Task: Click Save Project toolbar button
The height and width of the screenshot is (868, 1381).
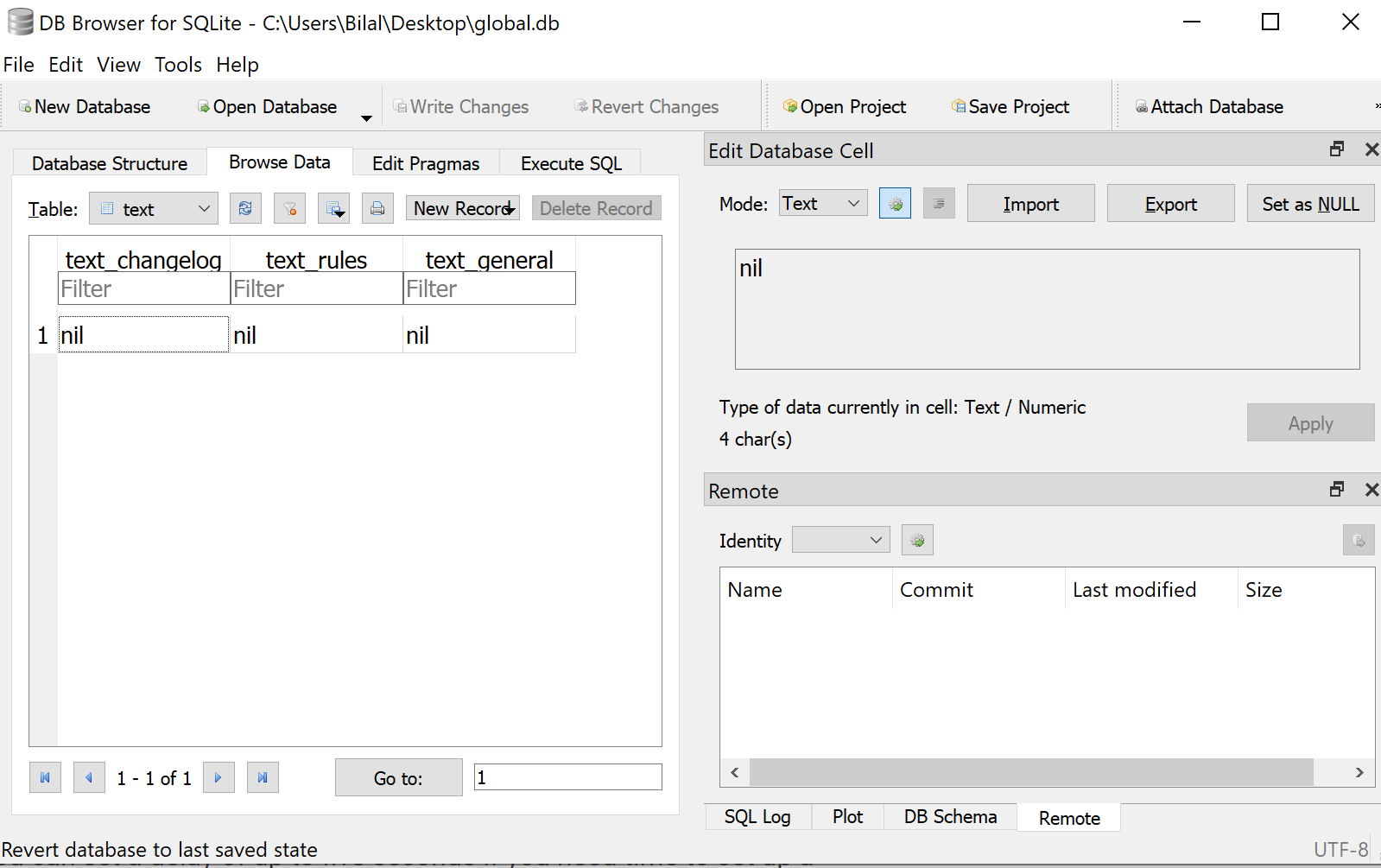Action: (1010, 106)
